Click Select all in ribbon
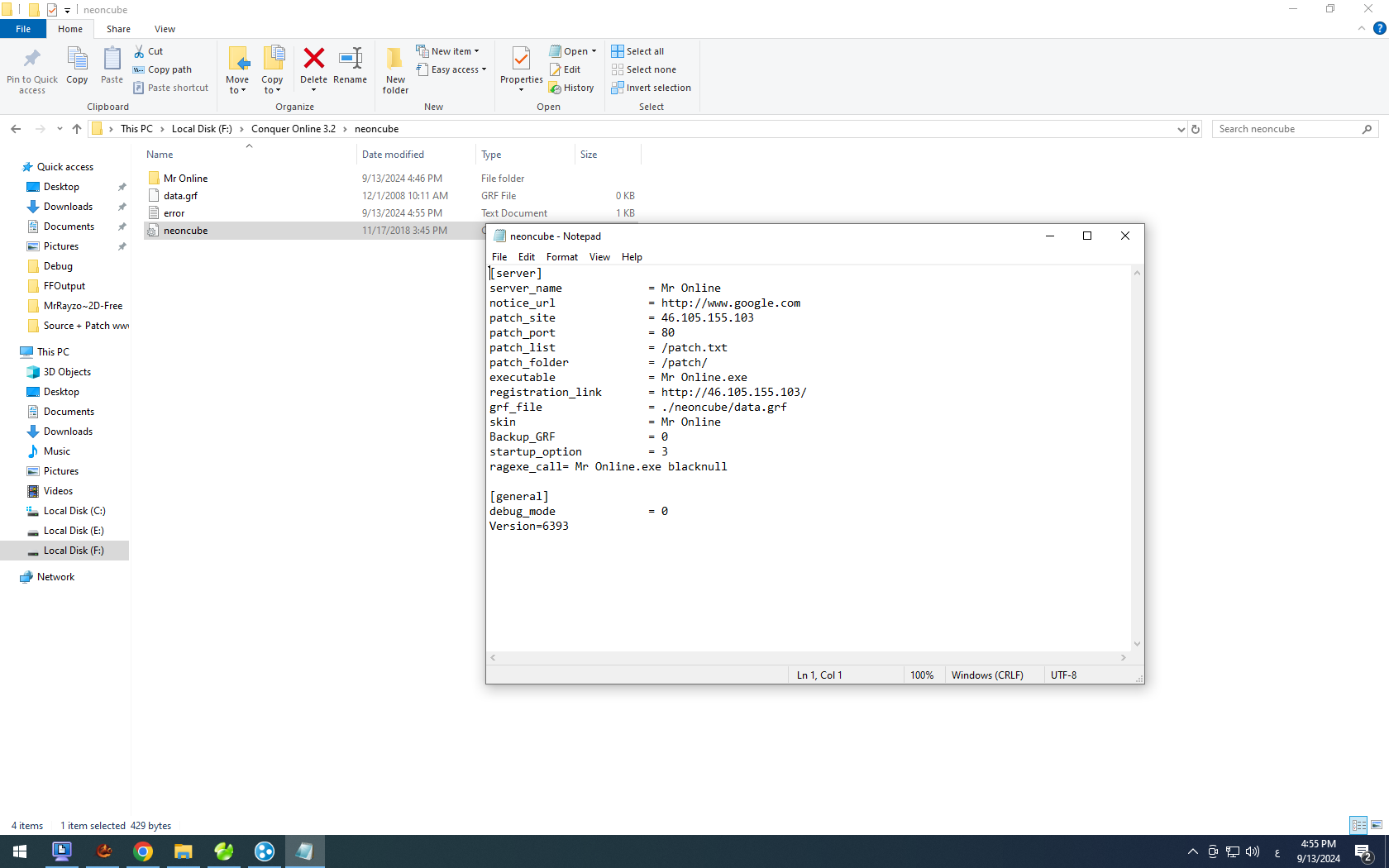 tap(637, 51)
